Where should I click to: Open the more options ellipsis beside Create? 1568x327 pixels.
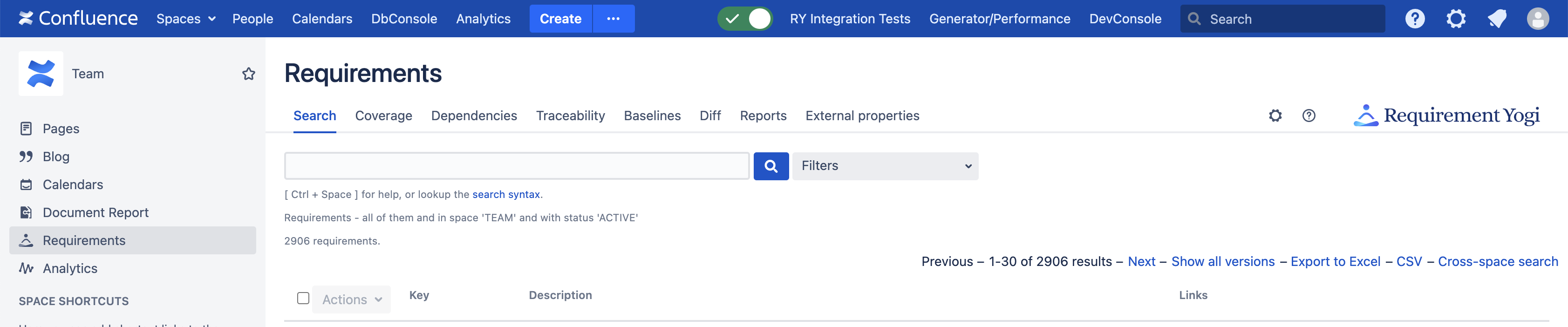click(x=613, y=19)
